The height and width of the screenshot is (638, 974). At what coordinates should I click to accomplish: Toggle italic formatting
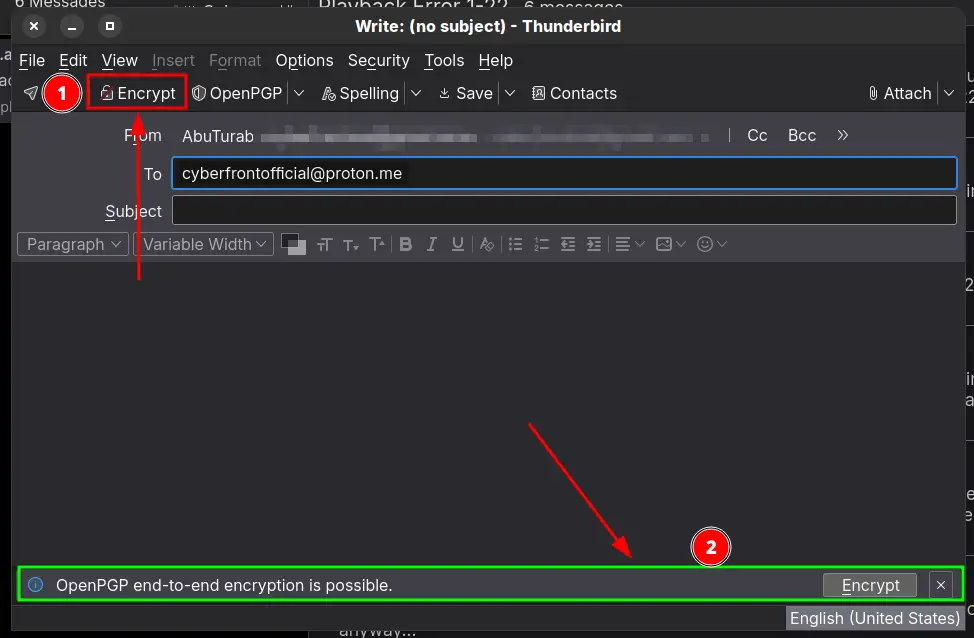(x=432, y=244)
